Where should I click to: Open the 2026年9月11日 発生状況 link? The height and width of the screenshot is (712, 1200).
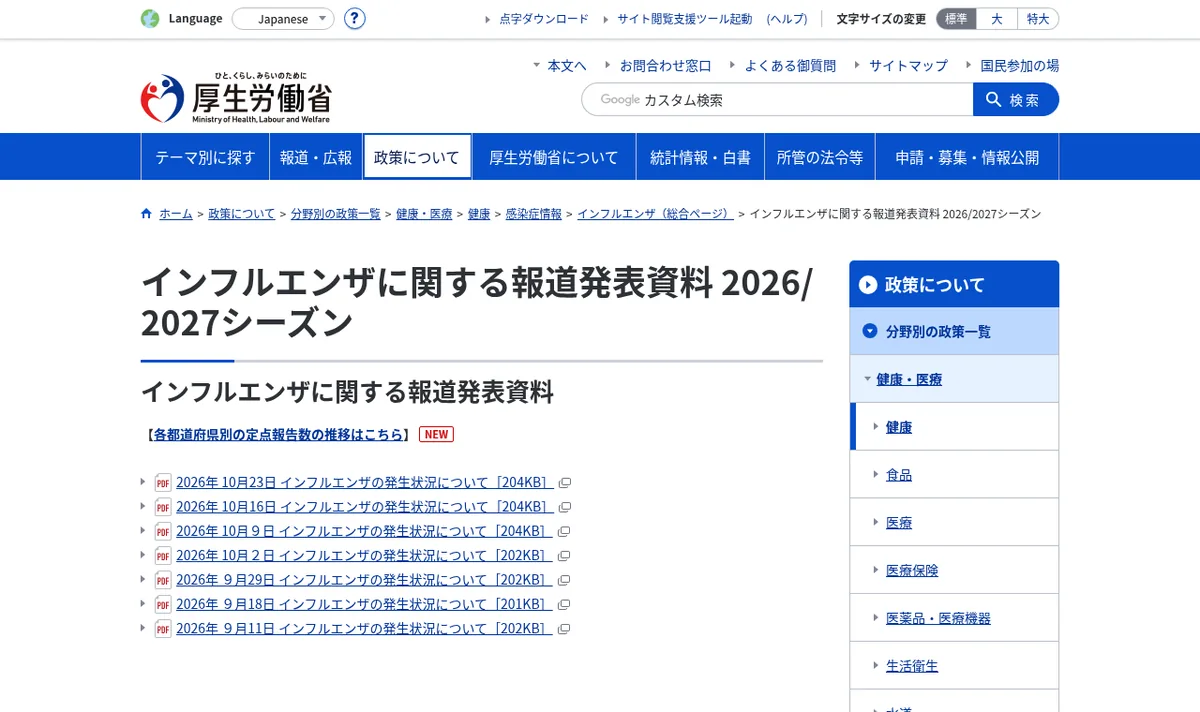[x=364, y=628]
